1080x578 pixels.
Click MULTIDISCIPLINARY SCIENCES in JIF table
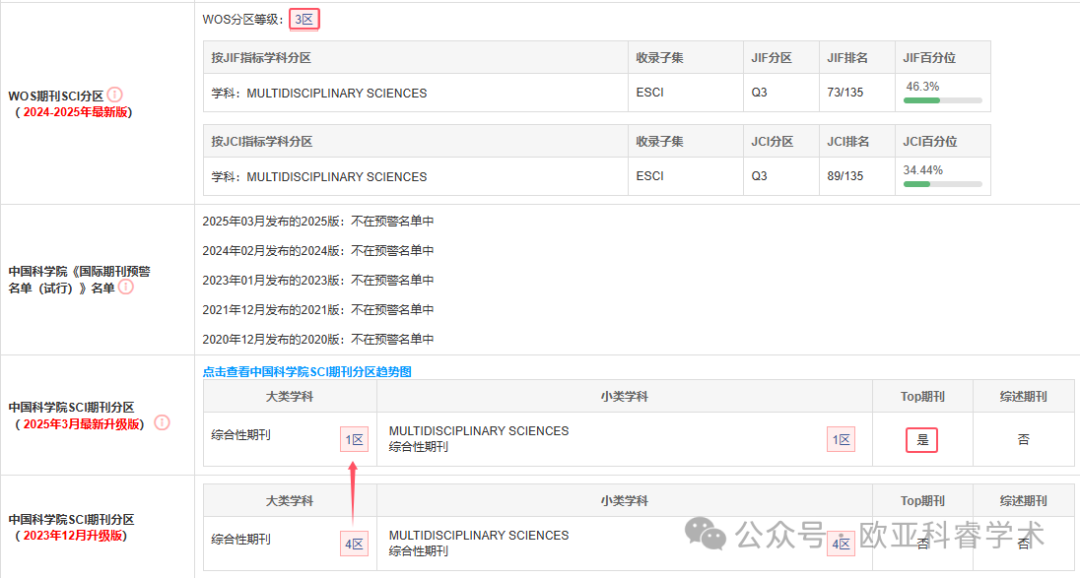(x=337, y=93)
